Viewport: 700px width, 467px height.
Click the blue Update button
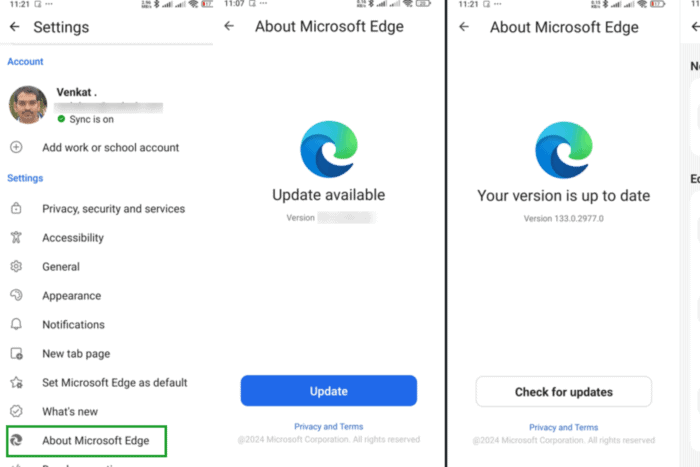click(329, 391)
